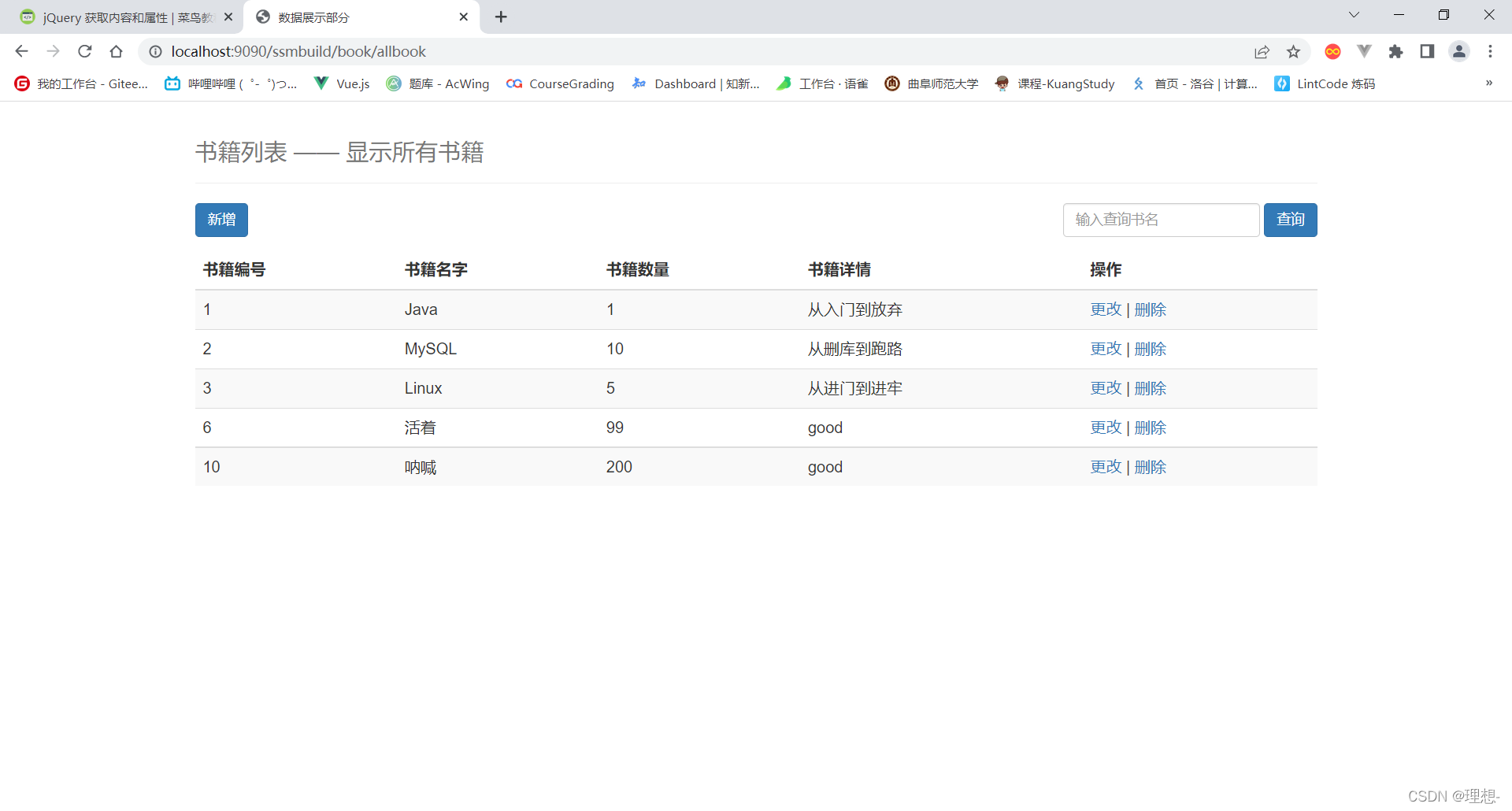Viewport: 1512px width, 811px height.
Task: Select the detail text 从进门到进牢
Action: pyautogui.click(x=855, y=388)
